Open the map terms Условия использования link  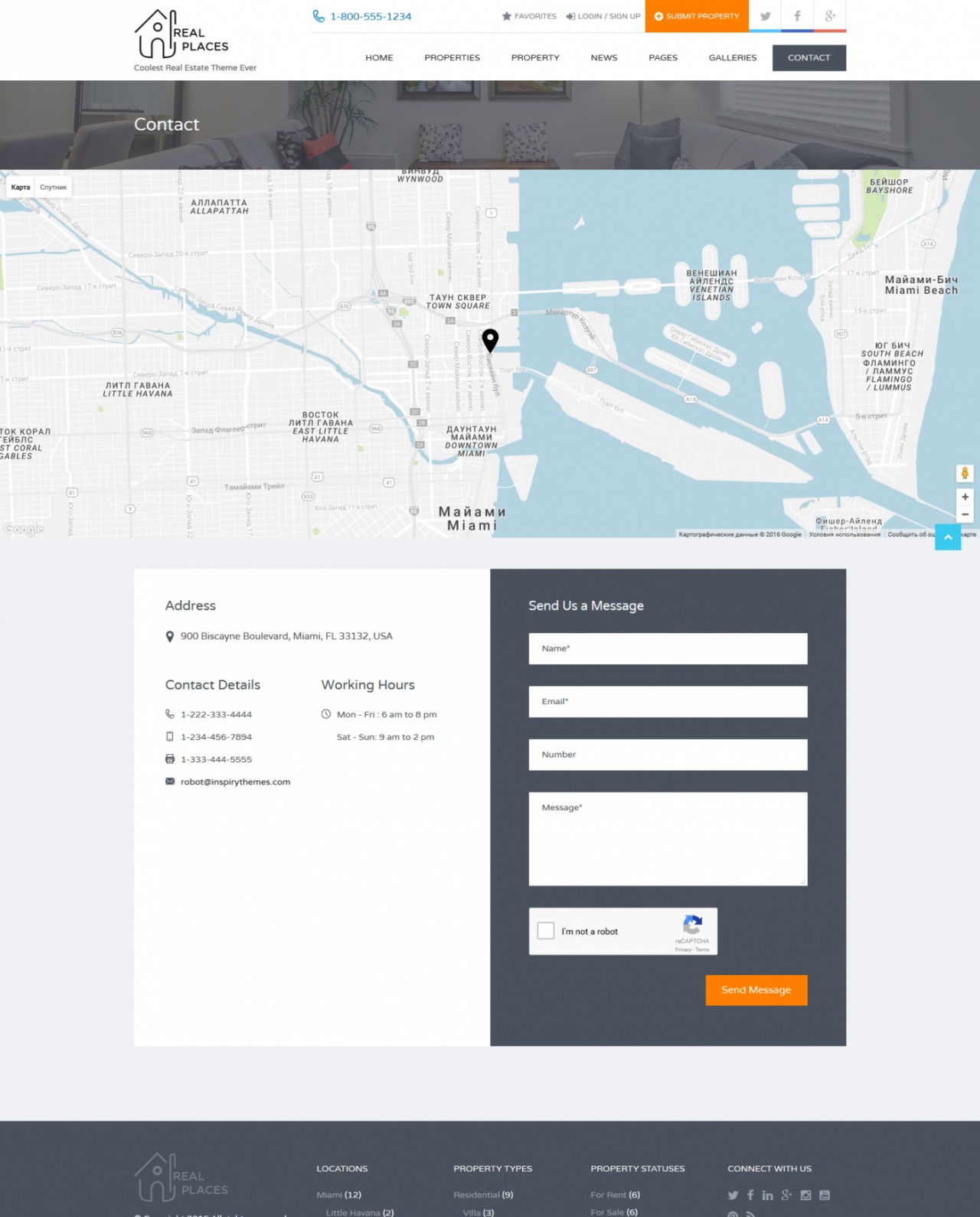(844, 534)
